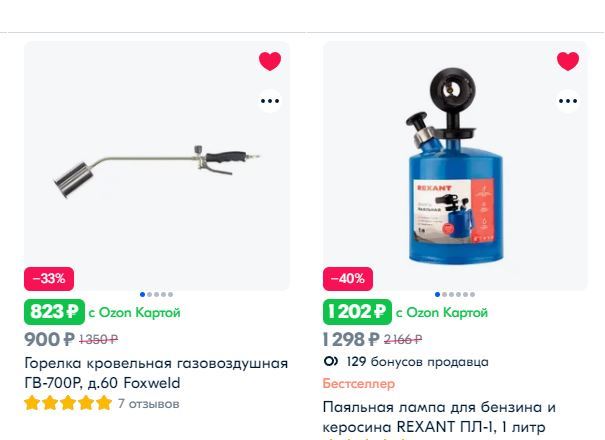The width and height of the screenshot is (605, 440).
Task: Click 'с Ozon Картой' text beside 1 202 ₽
Action: point(442,312)
